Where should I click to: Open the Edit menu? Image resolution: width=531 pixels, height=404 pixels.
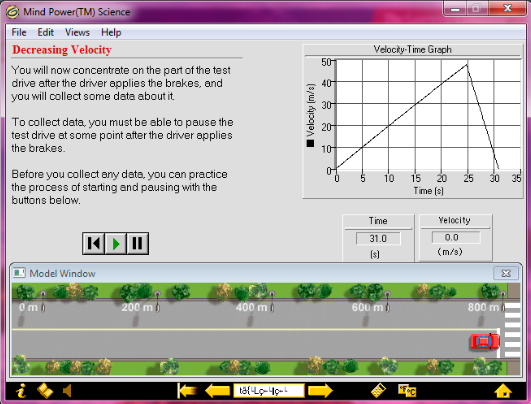pos(45,33)
